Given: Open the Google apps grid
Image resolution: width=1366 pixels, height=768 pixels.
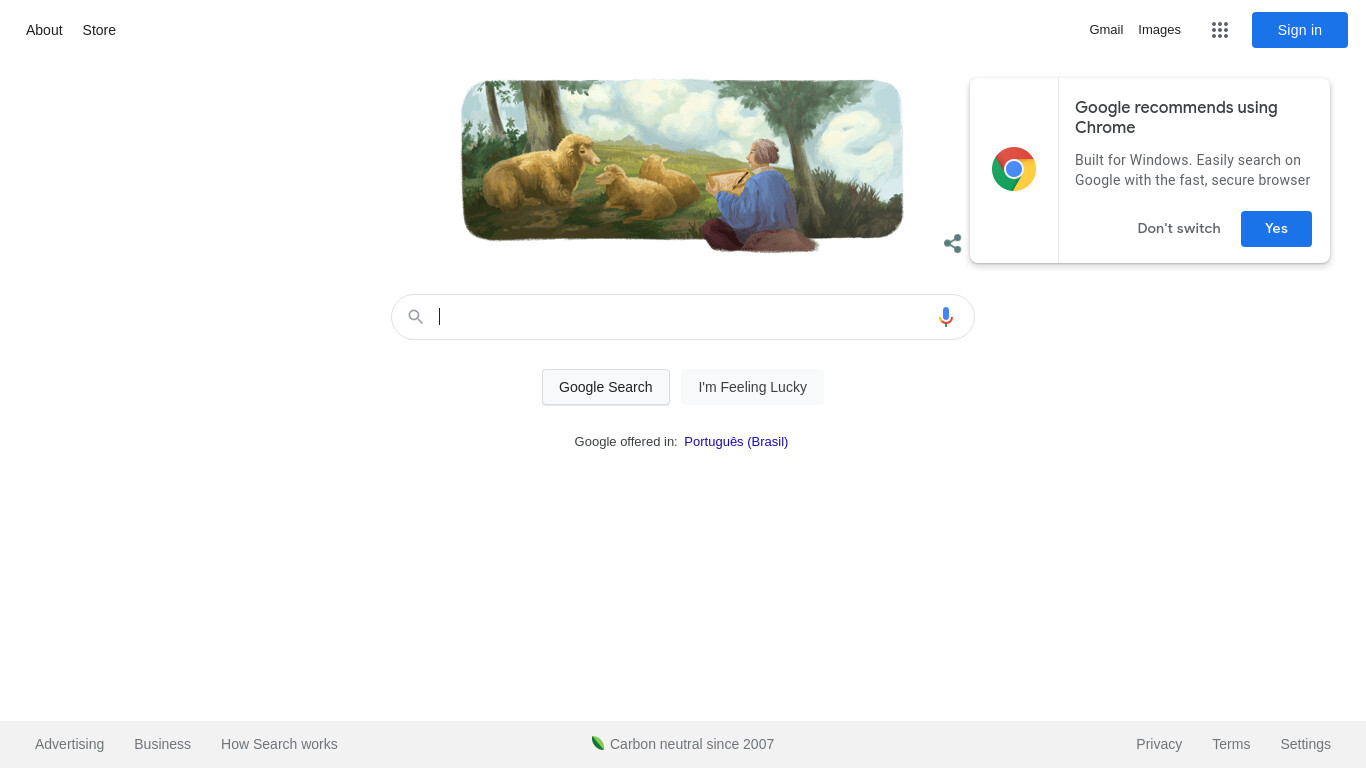Looking at the screenshot, I should 1219,30.
